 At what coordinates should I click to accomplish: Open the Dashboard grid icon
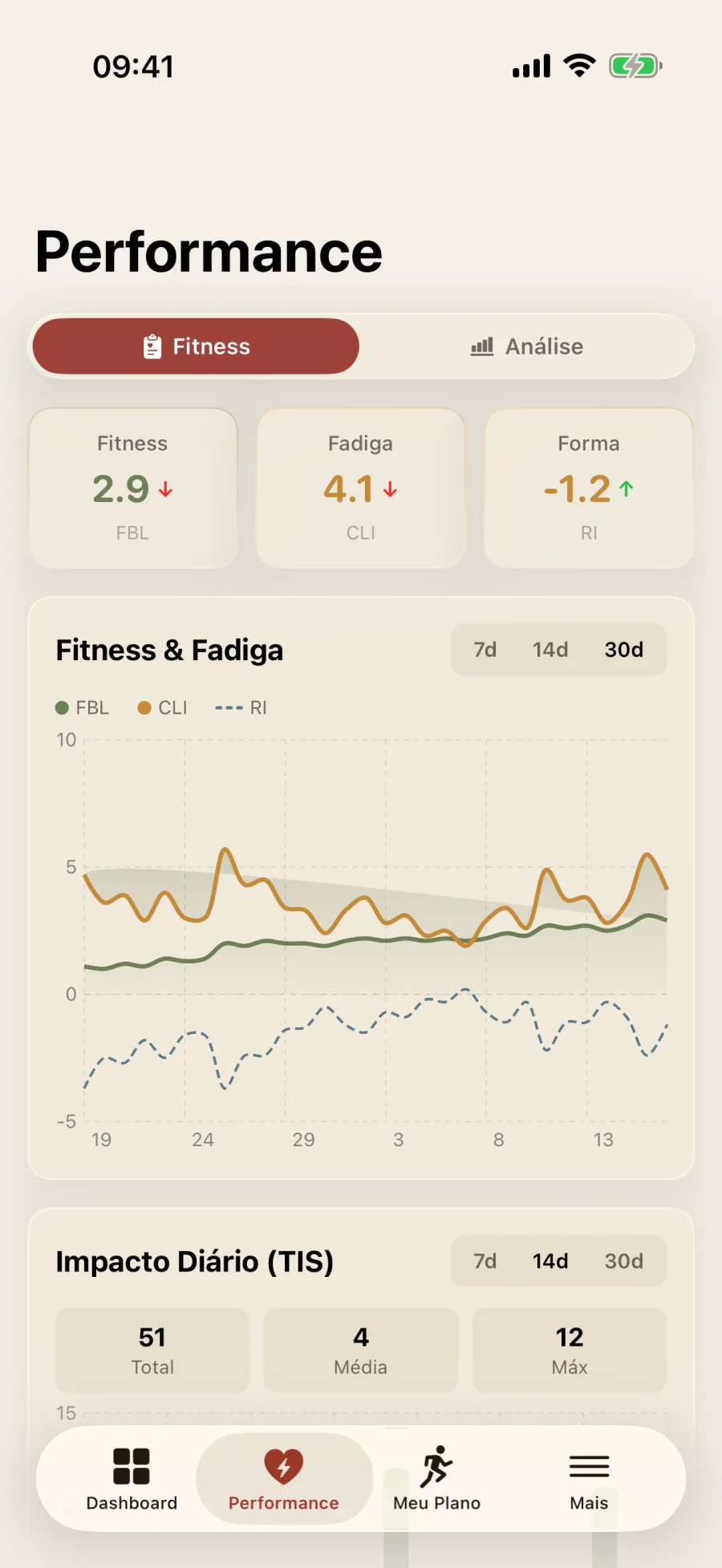(x=132, y=1466)
